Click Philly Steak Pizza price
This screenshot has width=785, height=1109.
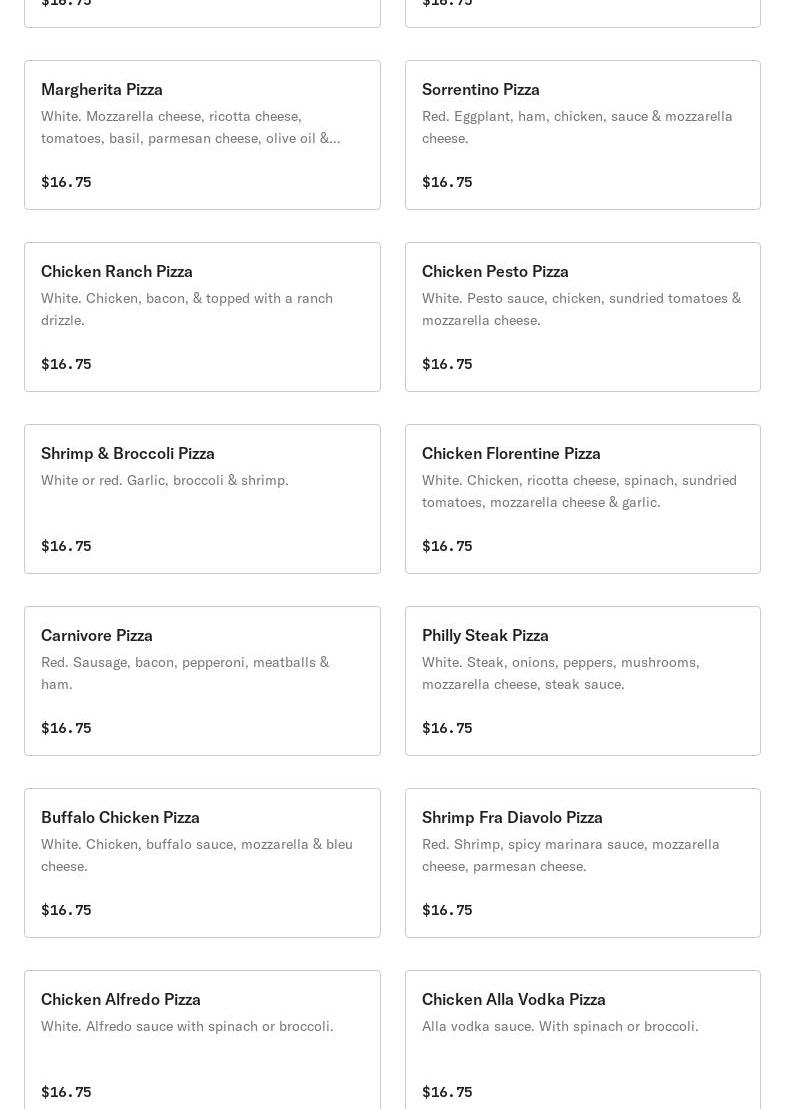[447, 728]
